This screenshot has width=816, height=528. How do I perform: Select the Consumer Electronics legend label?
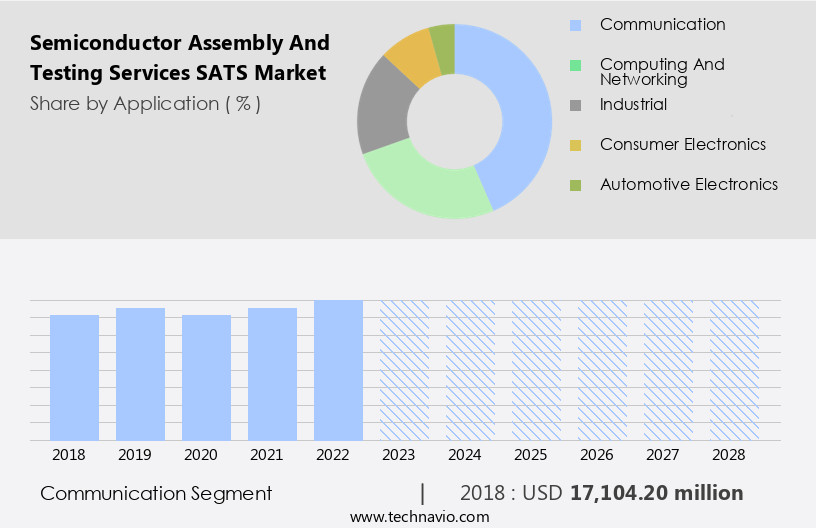click(x=682, y=145)
